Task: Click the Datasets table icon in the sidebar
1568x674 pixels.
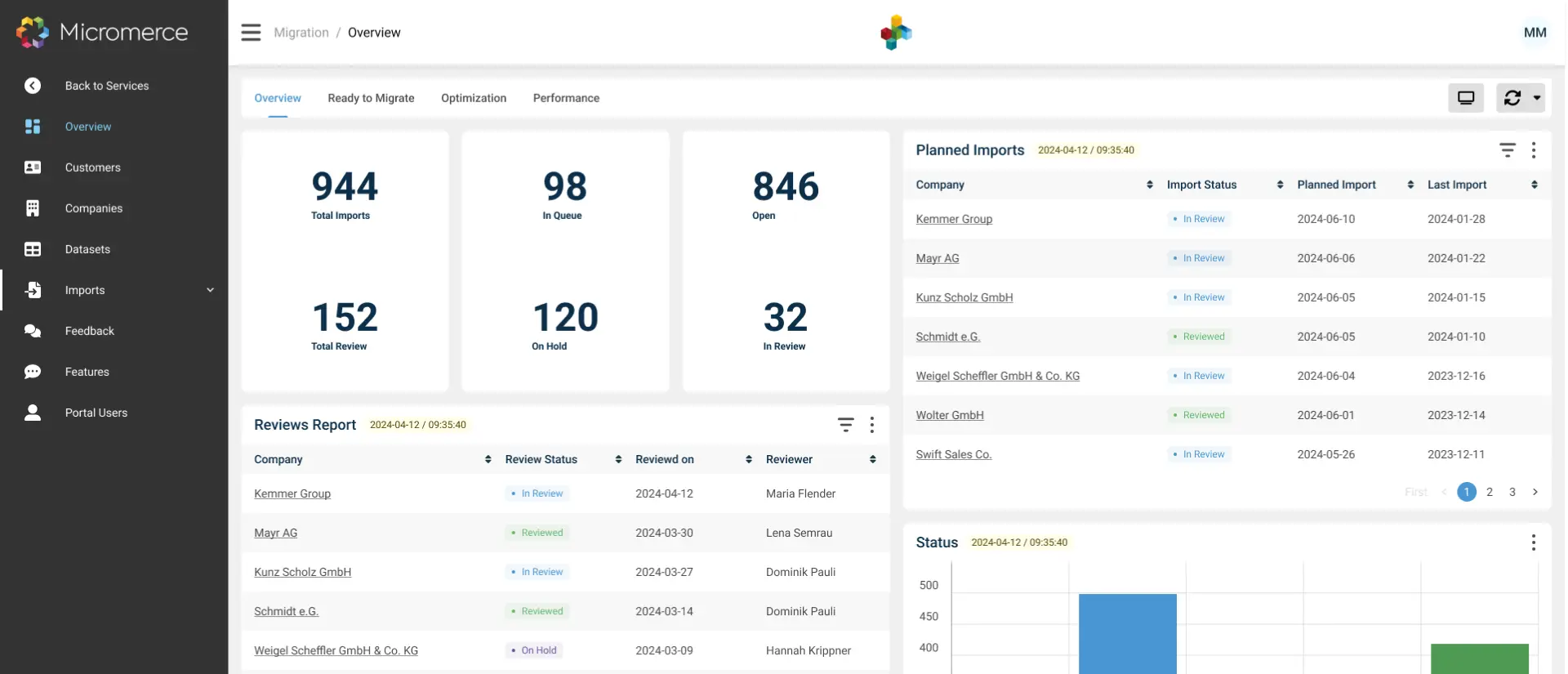Action: pyautogui.click(x=33, y=249)
